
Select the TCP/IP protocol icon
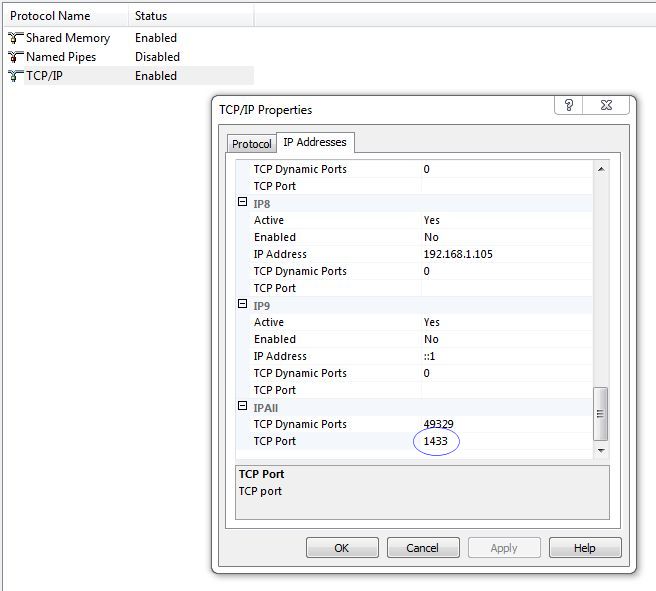coord(15,76)
